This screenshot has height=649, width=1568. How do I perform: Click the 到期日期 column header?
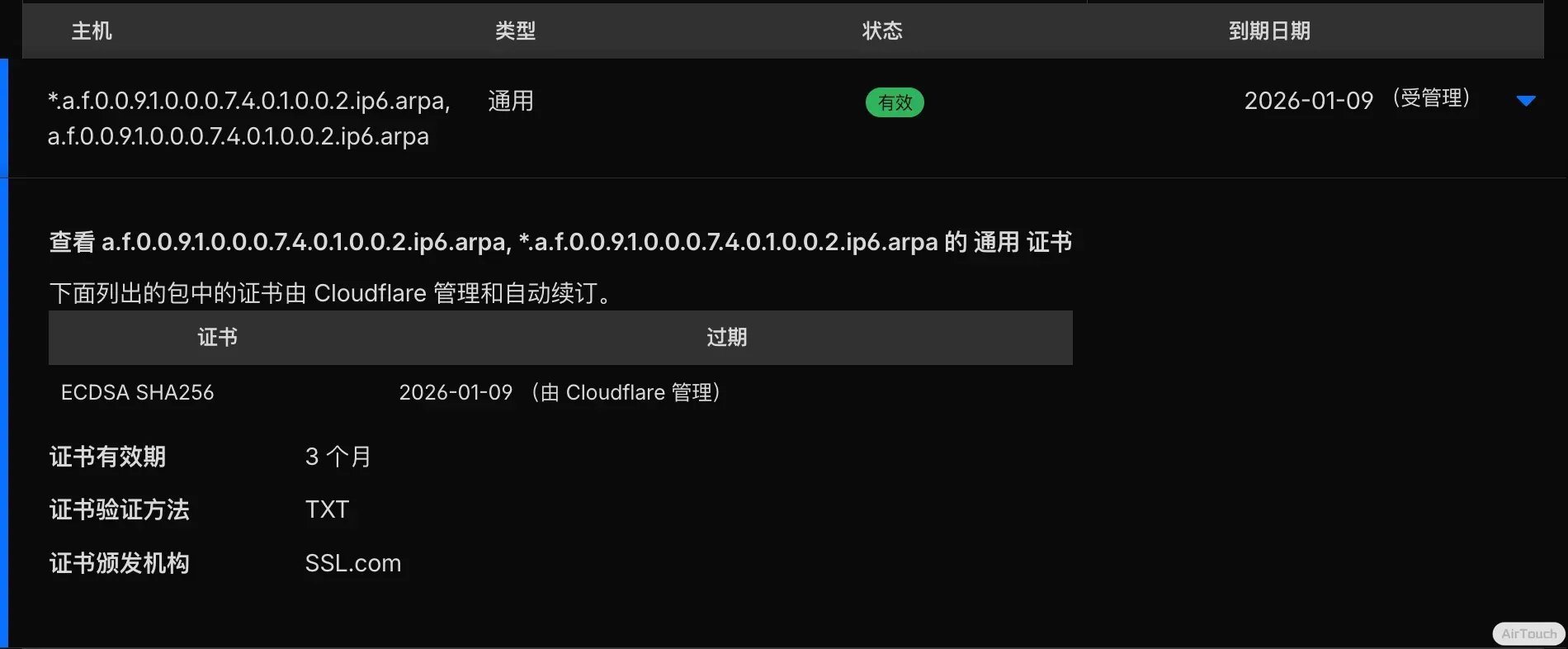(1269, 31)
